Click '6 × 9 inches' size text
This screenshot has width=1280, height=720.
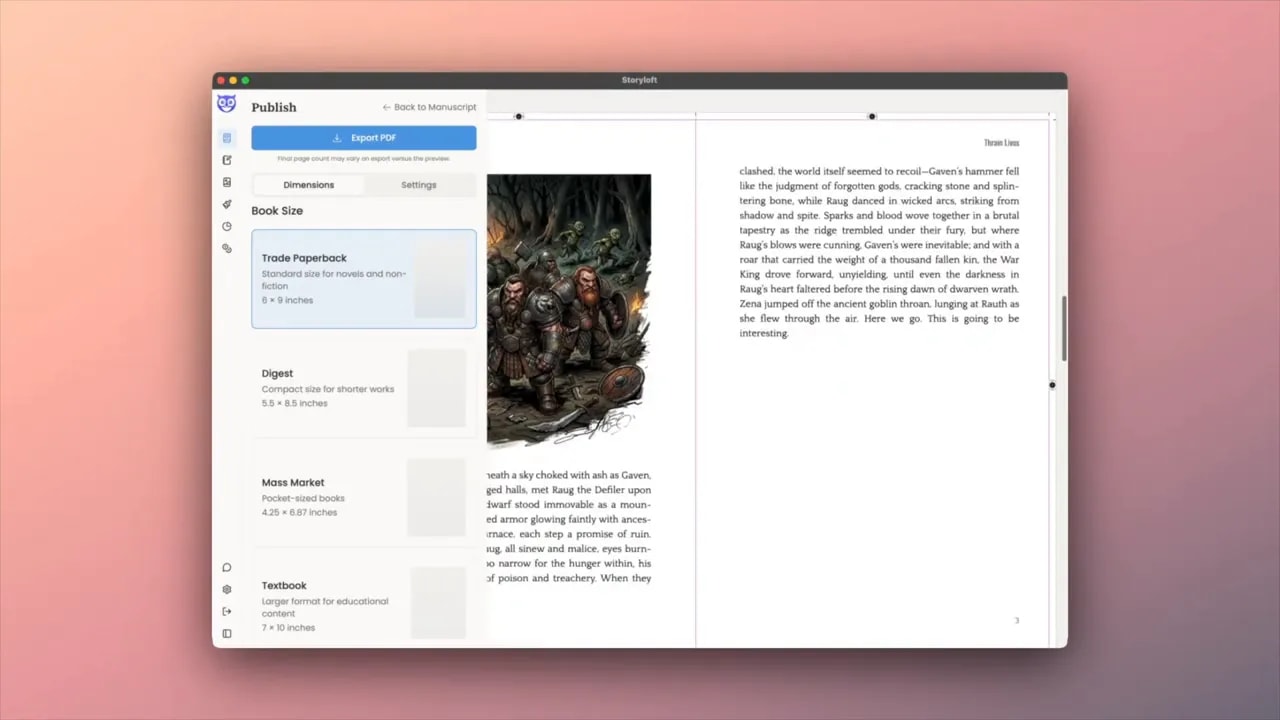(x=287, y=300)
